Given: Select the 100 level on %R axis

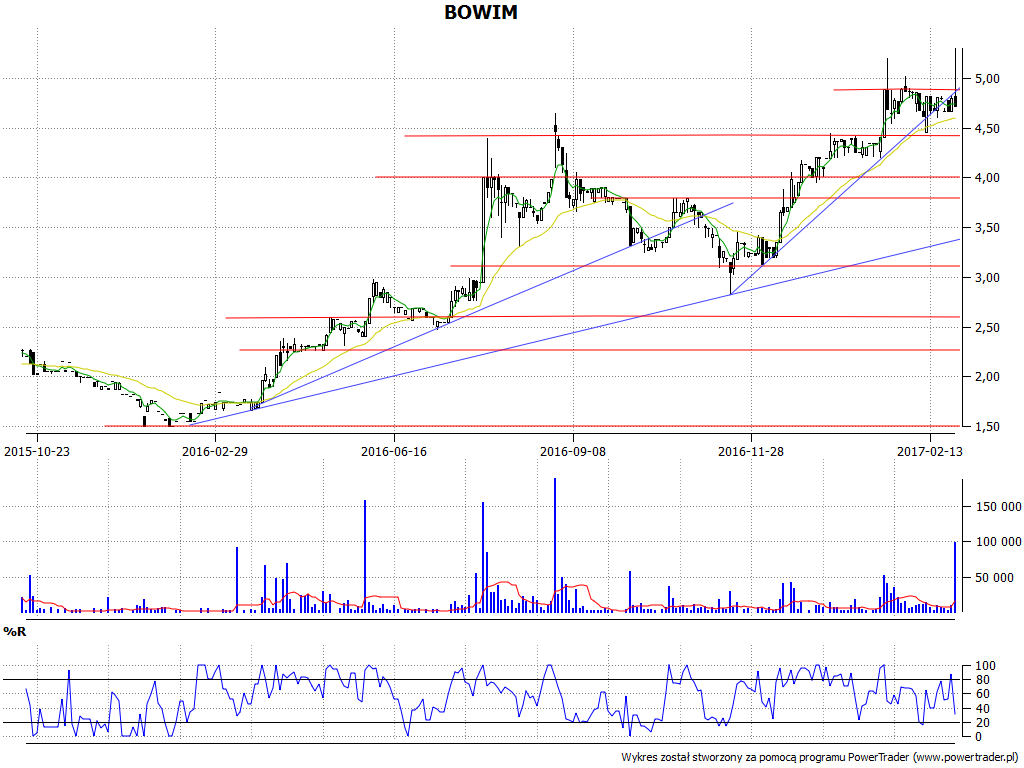Looking at the screenshot, I should 985,666.
